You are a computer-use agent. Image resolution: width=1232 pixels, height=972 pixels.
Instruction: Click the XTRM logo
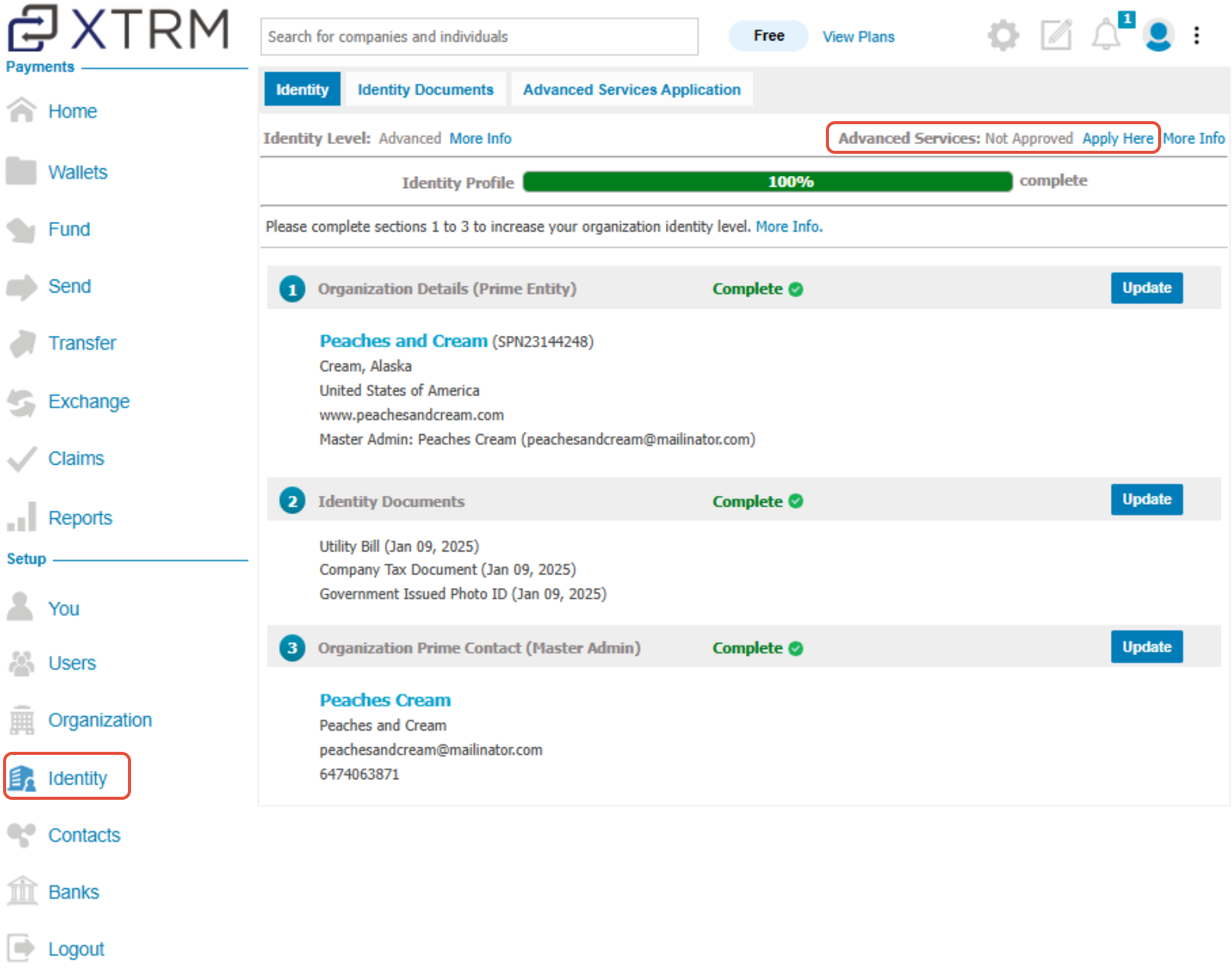pos(119,29)
